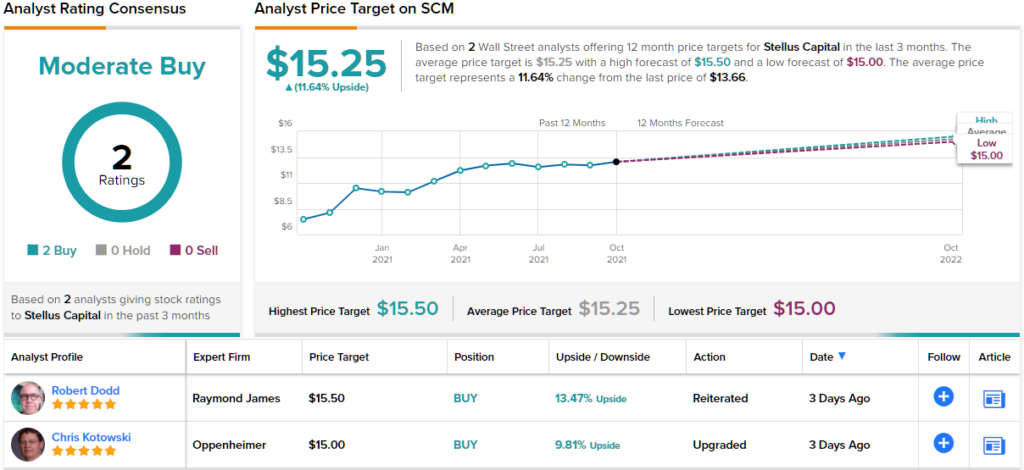Screen dimensions: 1024x470
Task: Open Robert Dodd's article icon
Action: point(994,398)
